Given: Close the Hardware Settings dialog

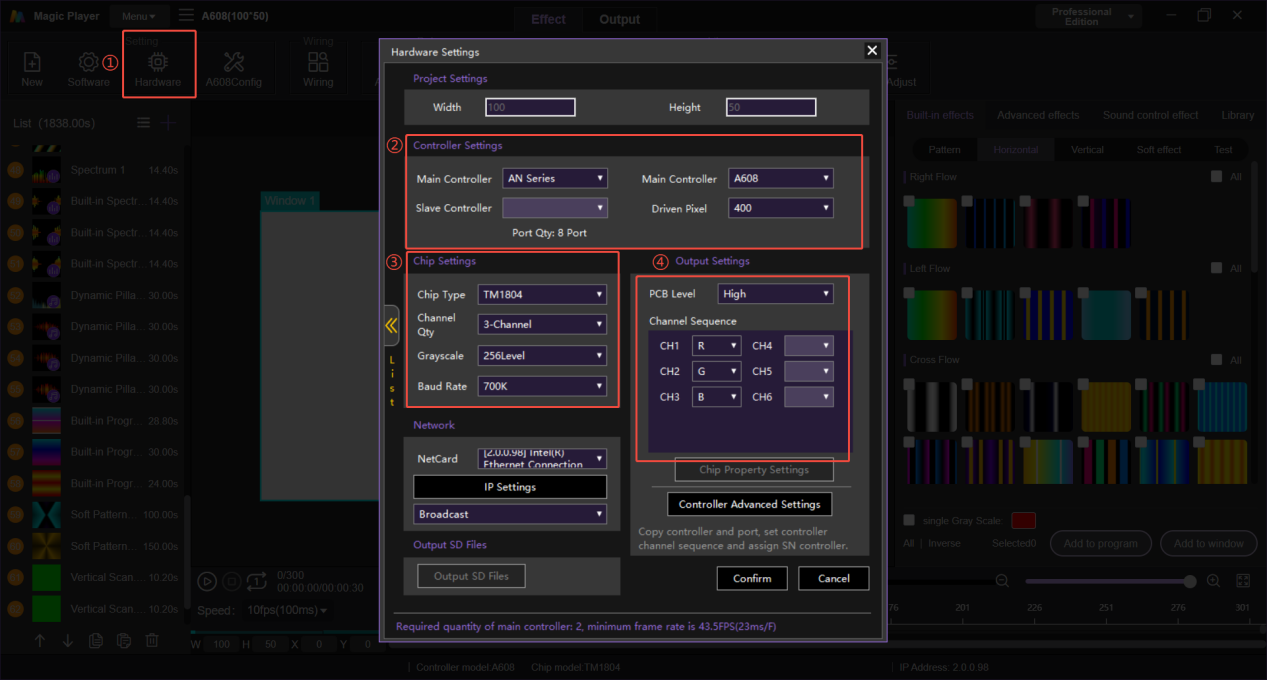Looking at the screenshot, I should [872, 51].
